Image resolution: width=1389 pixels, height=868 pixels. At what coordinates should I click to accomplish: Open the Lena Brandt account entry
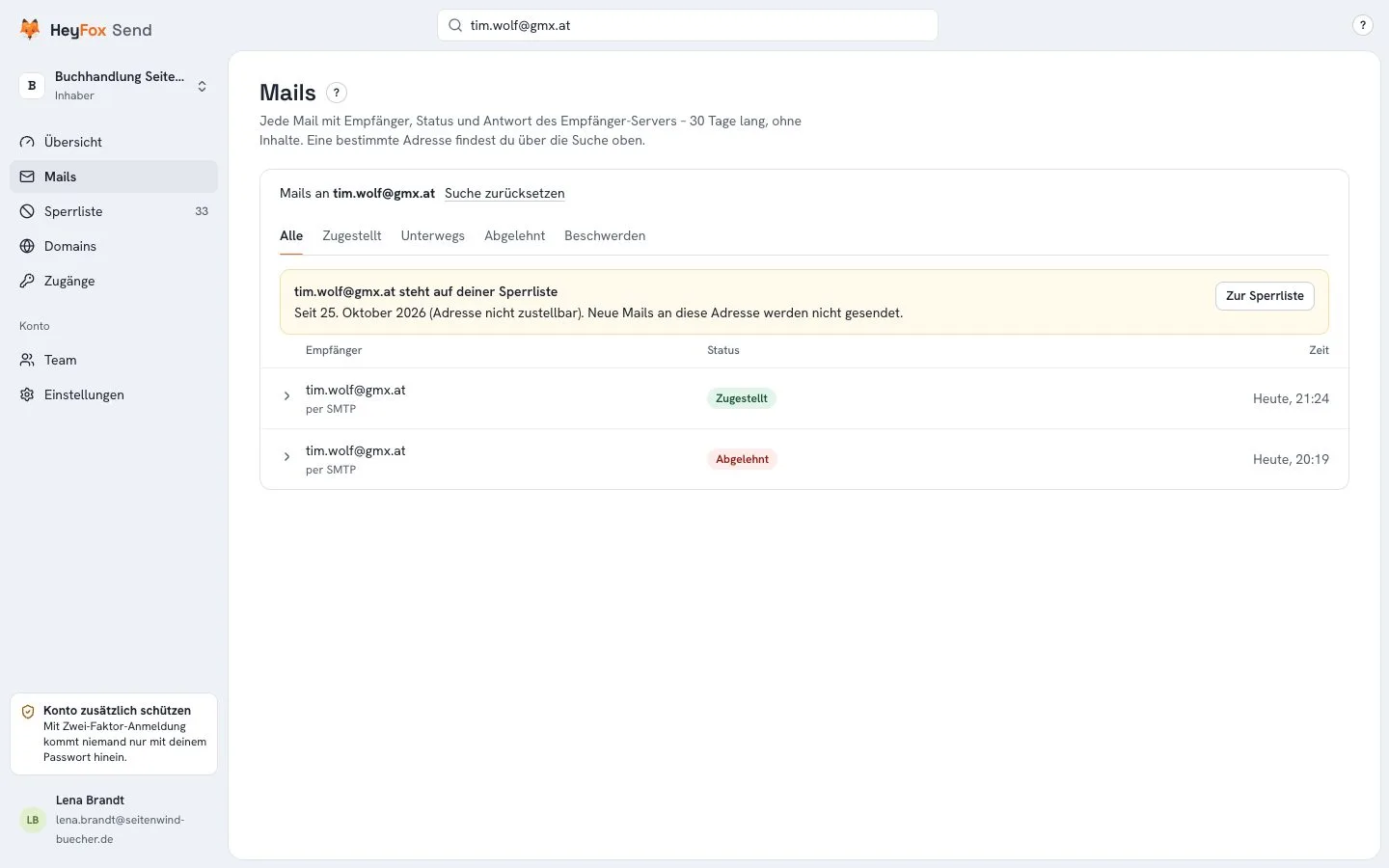[x=114, y=820]
